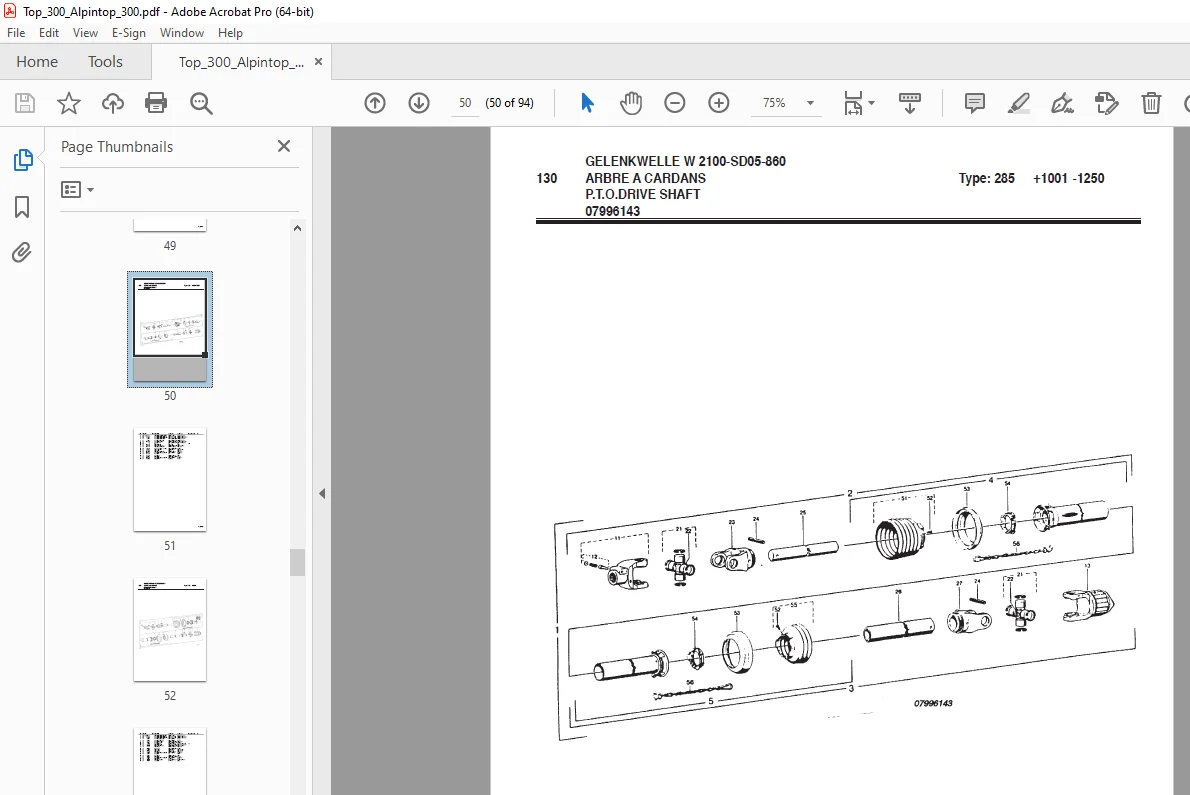This screenshot has width=1190, height=795.
Task: Click the thumbnail label '49'
Action: click(x=170, y=246)
